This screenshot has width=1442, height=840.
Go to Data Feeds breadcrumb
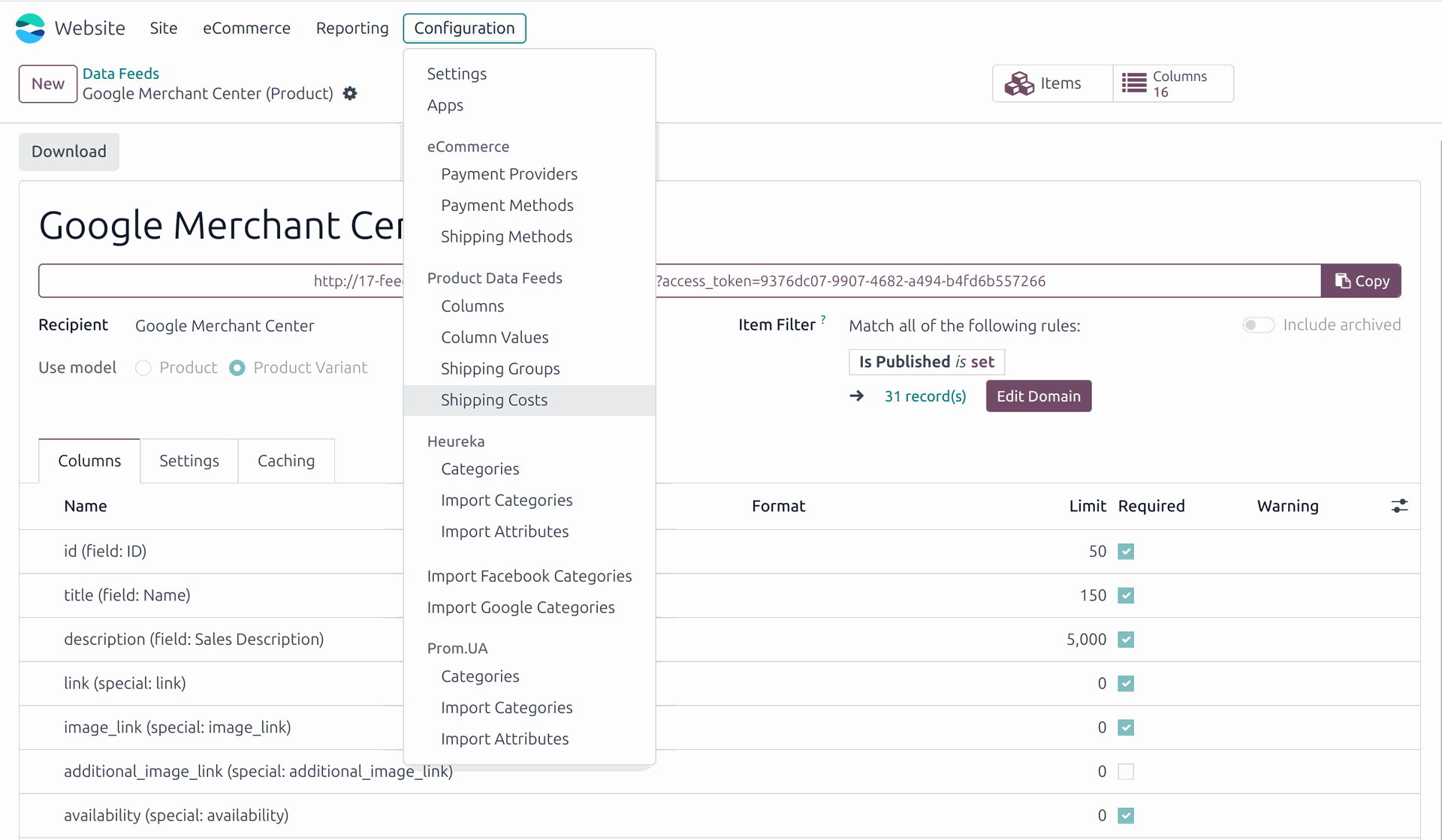tap(121, 74)
